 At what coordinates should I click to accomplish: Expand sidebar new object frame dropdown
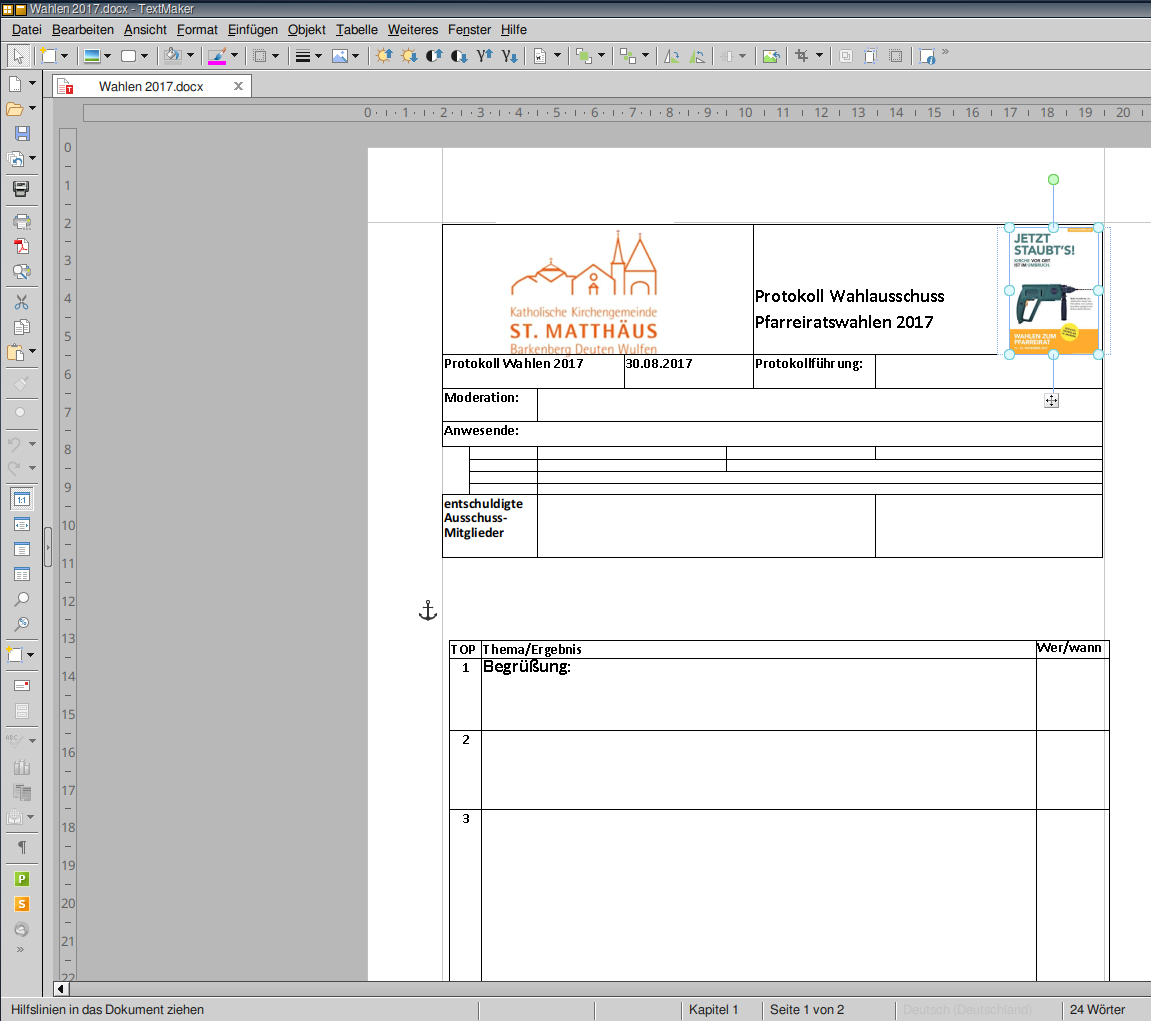pos(31,655)
